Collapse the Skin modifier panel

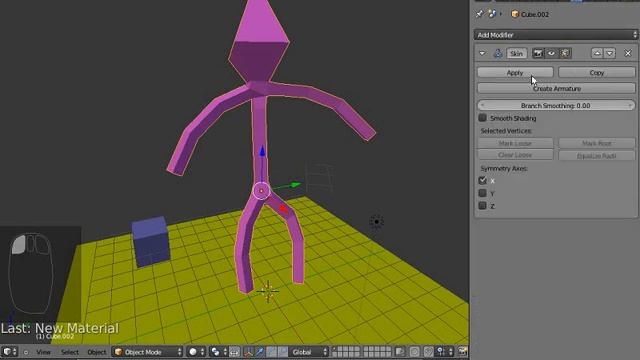pyautogui.click(x=482, y=53)
